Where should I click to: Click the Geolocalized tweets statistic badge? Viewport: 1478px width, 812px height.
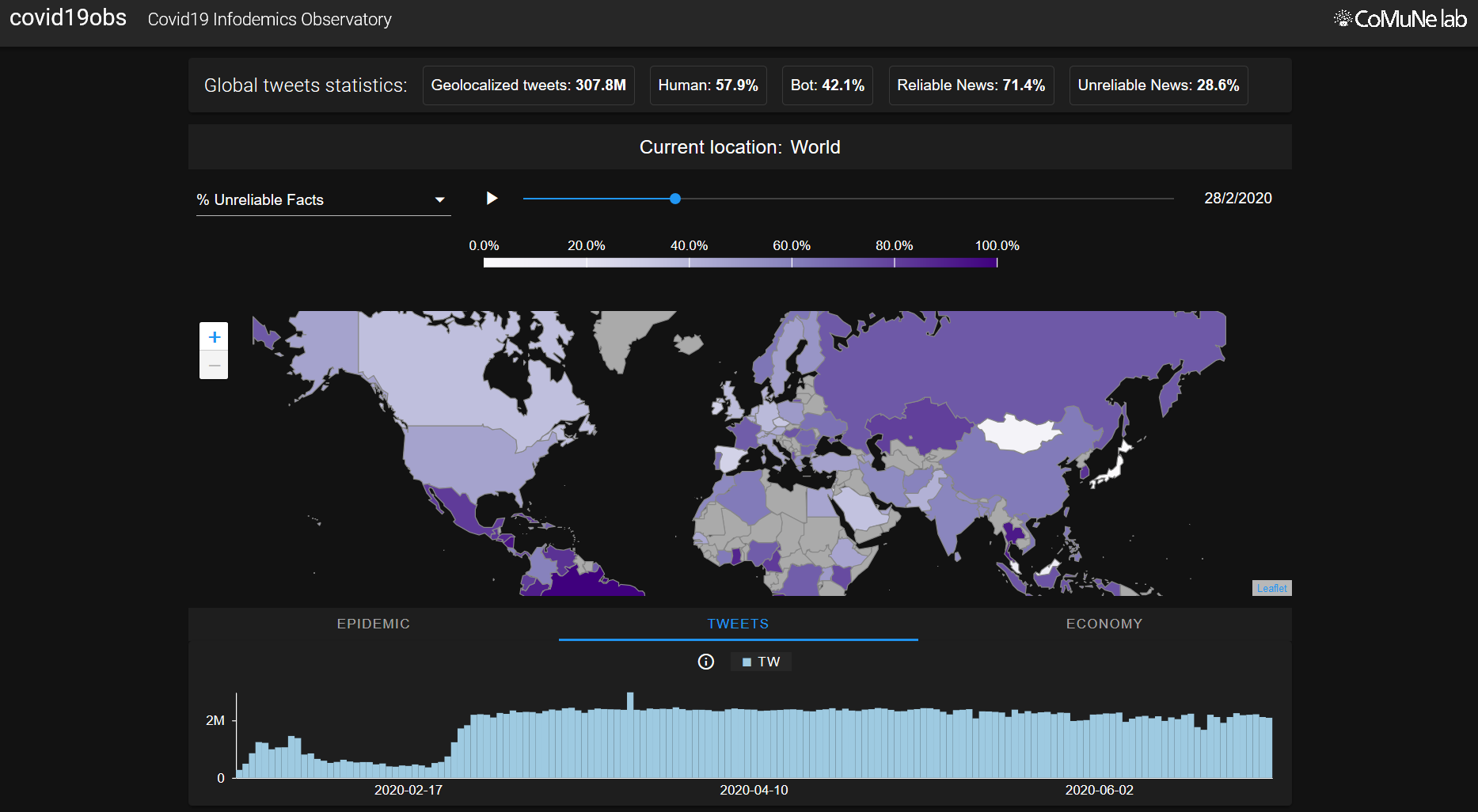(528, 85)
